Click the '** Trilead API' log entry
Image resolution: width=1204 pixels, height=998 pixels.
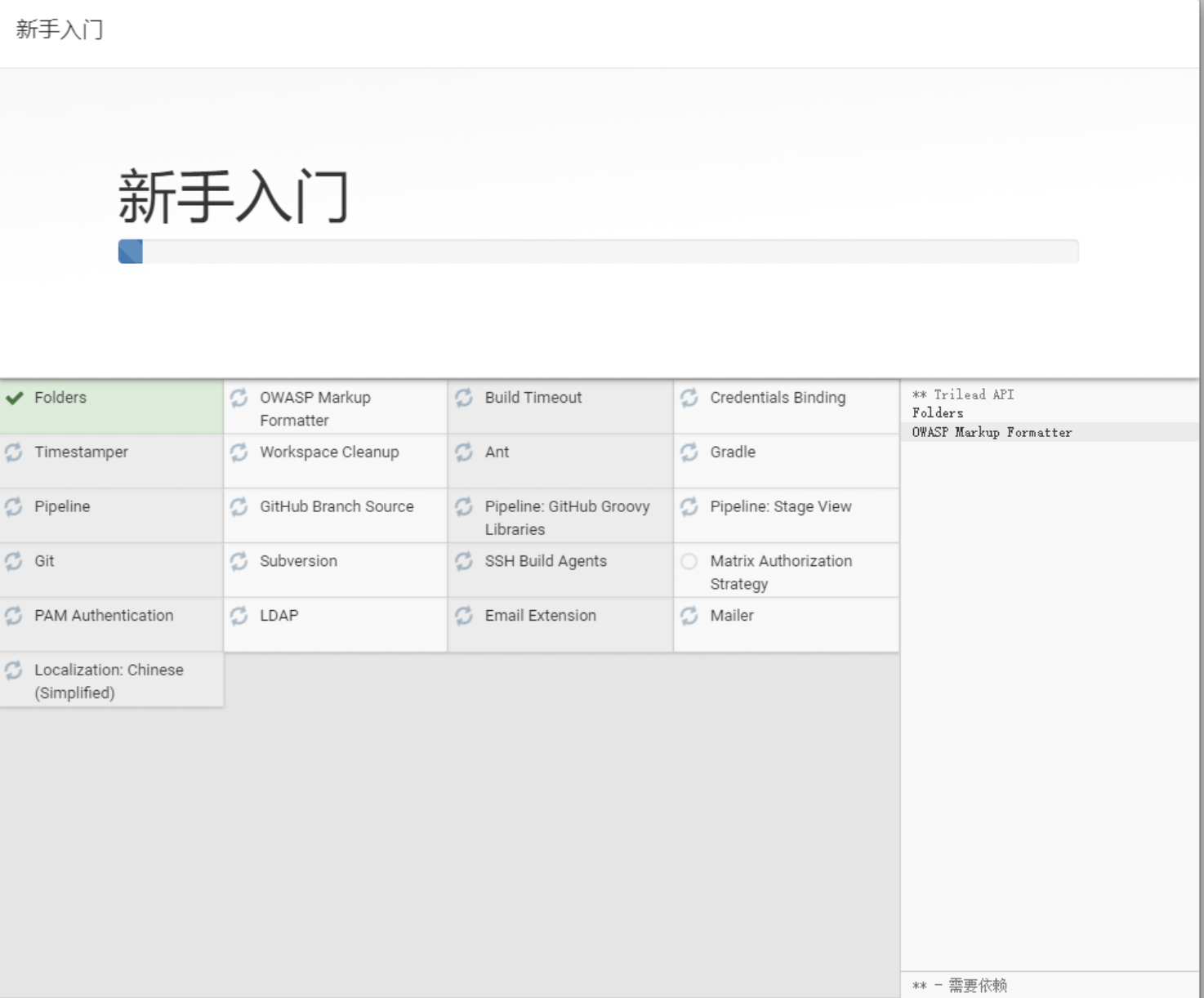coord(963,394)
